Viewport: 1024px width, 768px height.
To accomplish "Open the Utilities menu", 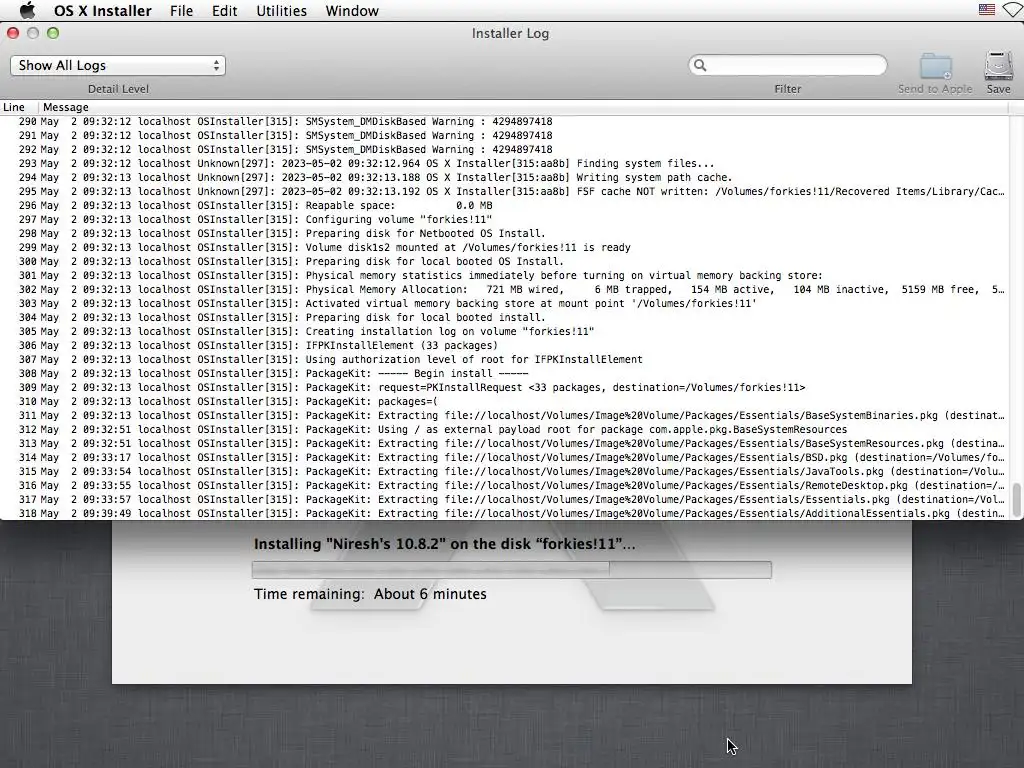I will (x=281, y=10).
